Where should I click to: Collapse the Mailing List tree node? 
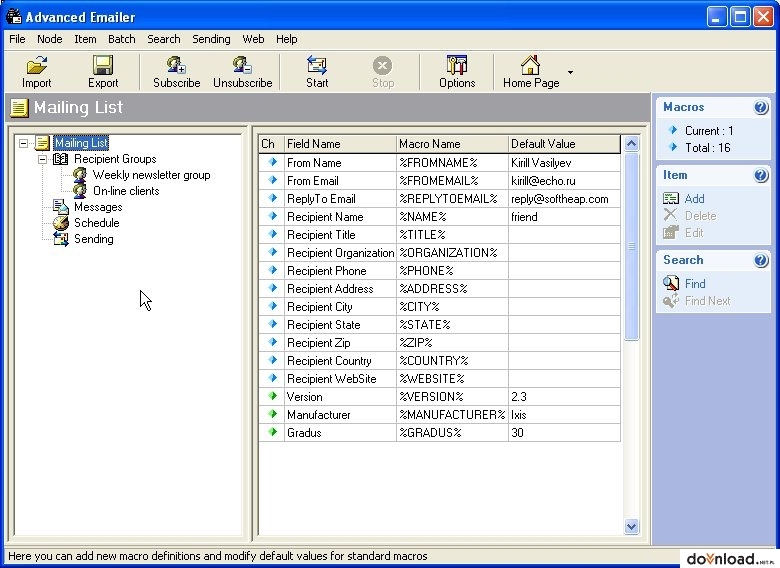click(23, 143)
